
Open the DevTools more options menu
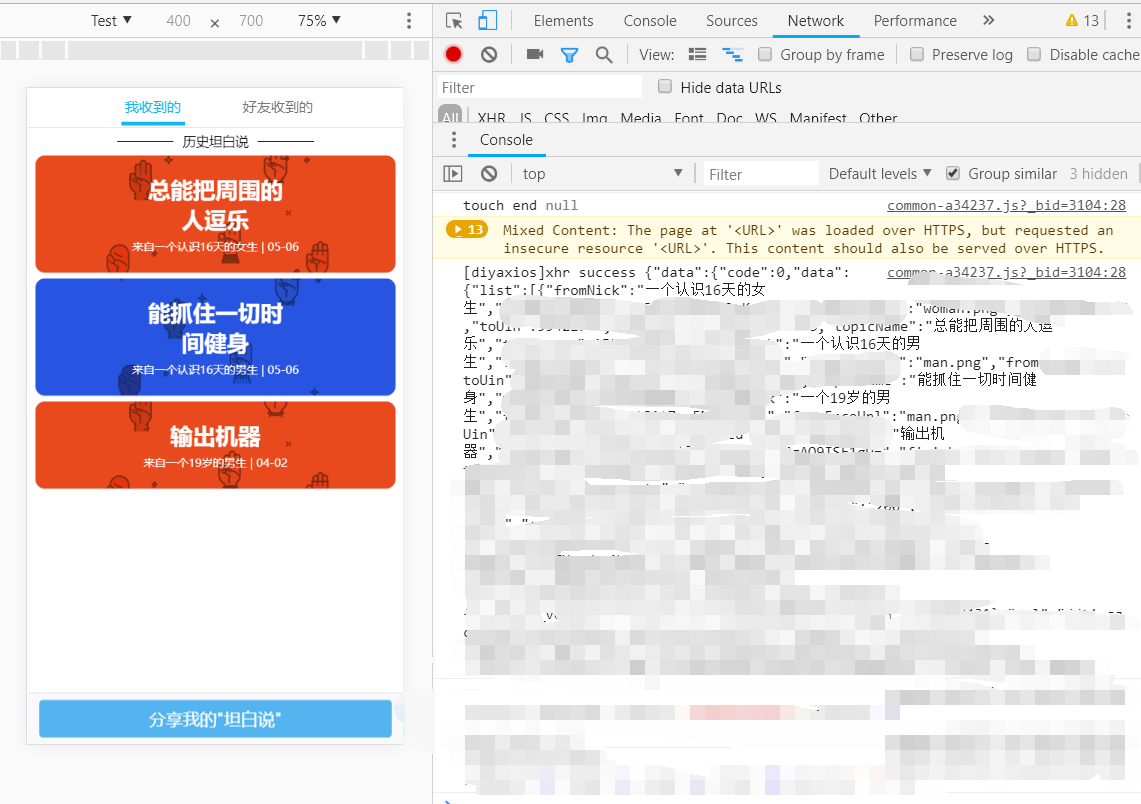point(1129,21)
